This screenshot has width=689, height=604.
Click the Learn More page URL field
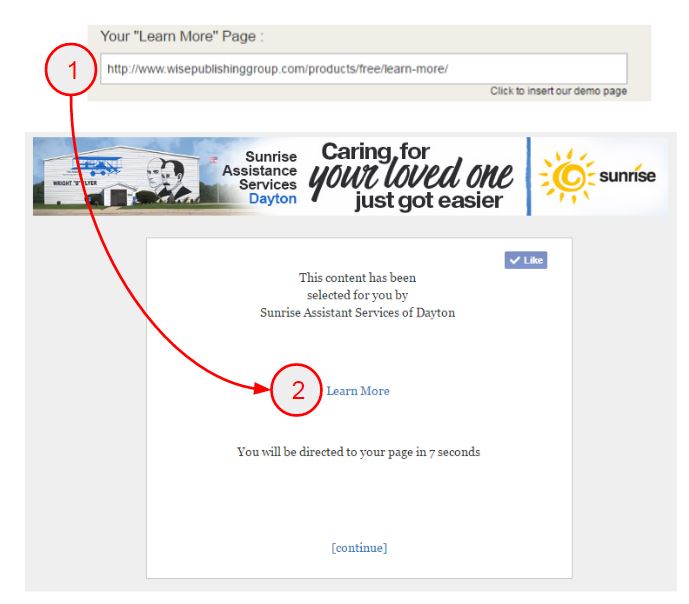[363, 69]
